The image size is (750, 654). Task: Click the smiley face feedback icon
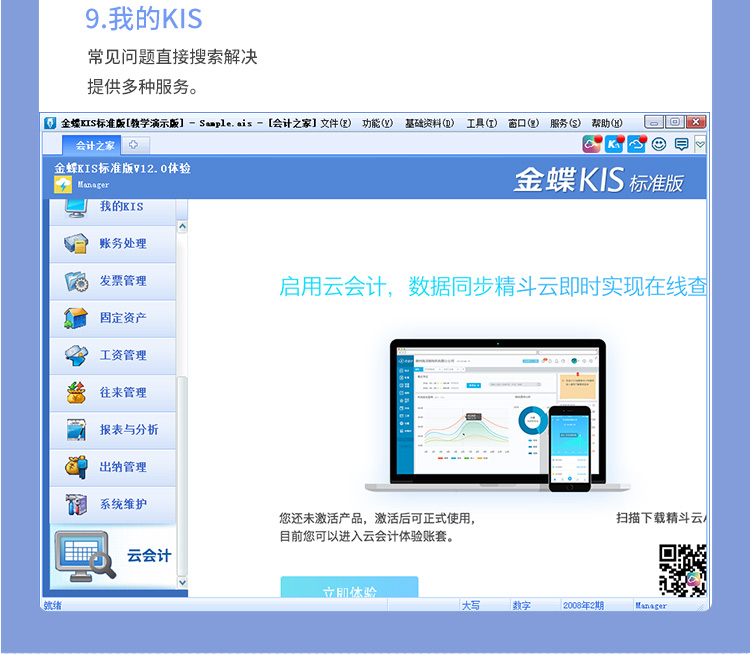(x=659, y=144)
